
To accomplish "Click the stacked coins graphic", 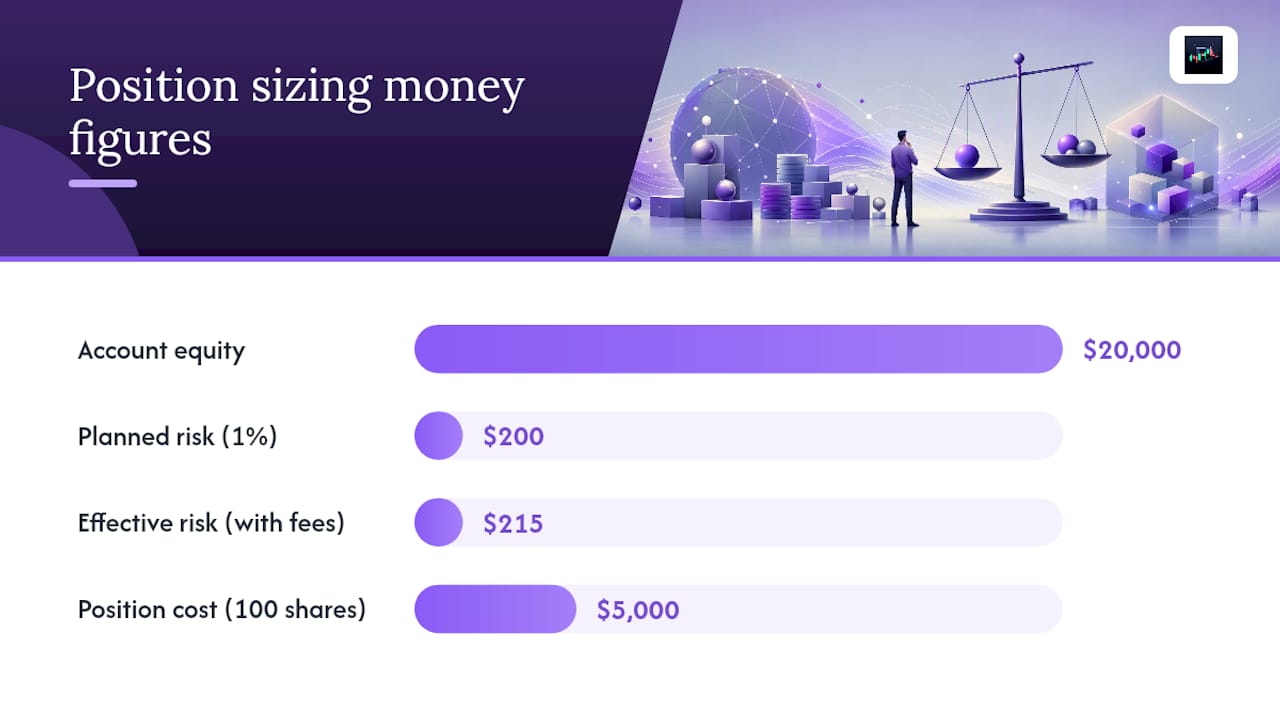I will point(790,188).
